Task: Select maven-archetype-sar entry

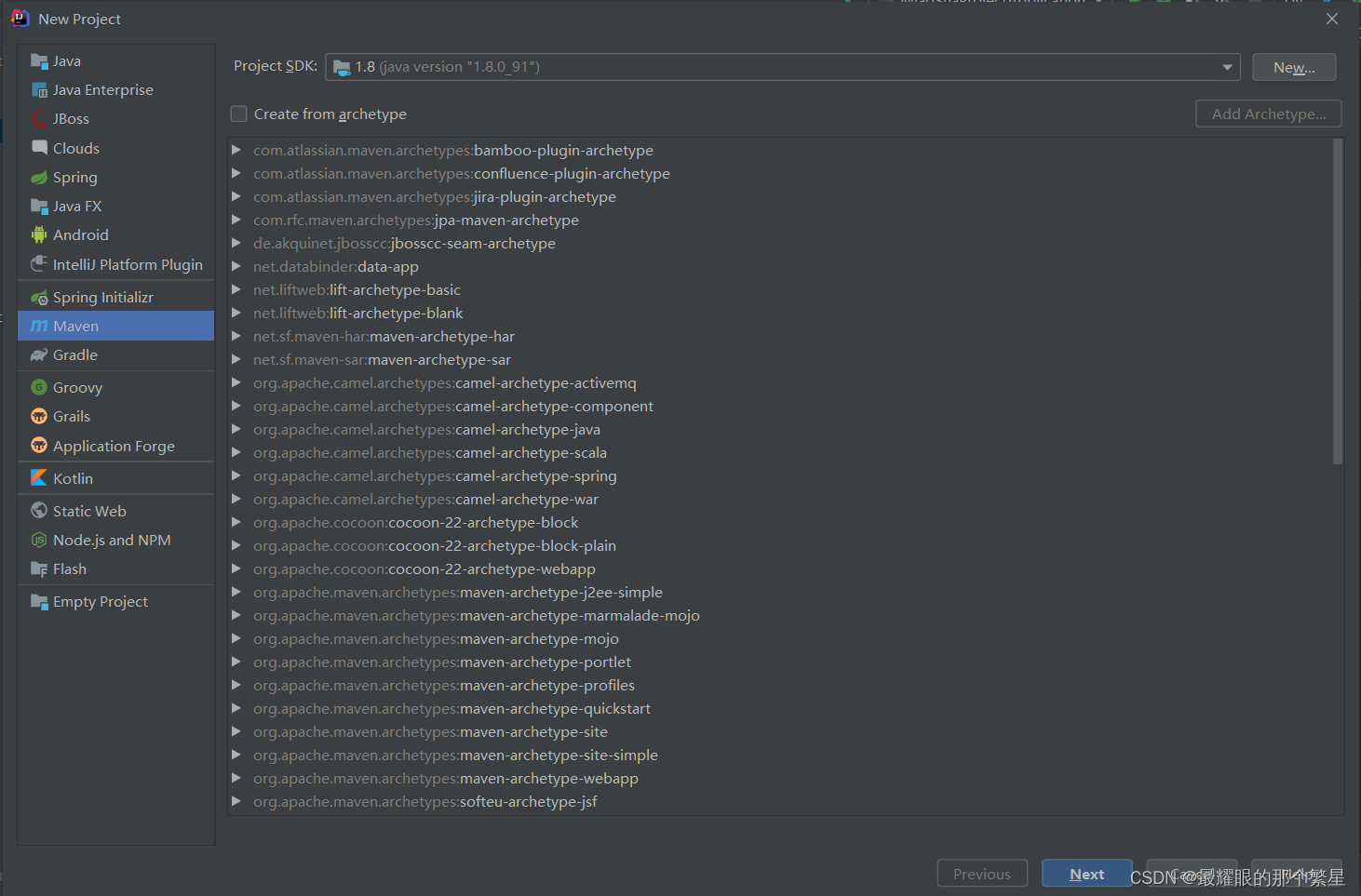Action: (x=382, y=359)
